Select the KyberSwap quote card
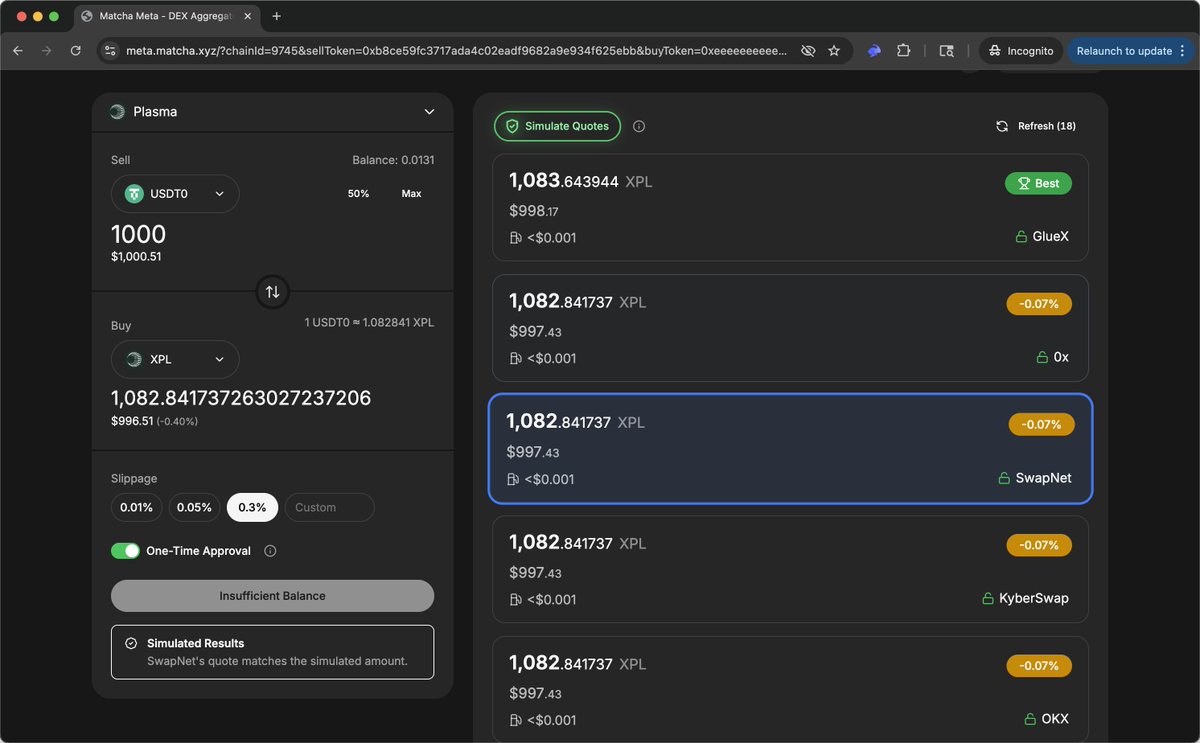Image resolution: width=1200 pixels, height=743 pixels. (x=790, y=569)
